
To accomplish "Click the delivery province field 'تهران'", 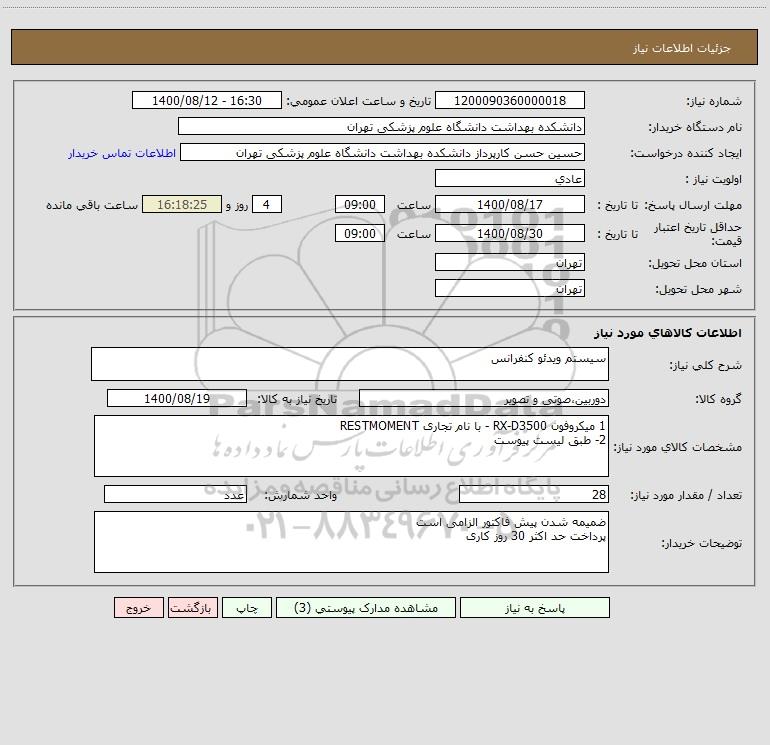I will 510,262.
